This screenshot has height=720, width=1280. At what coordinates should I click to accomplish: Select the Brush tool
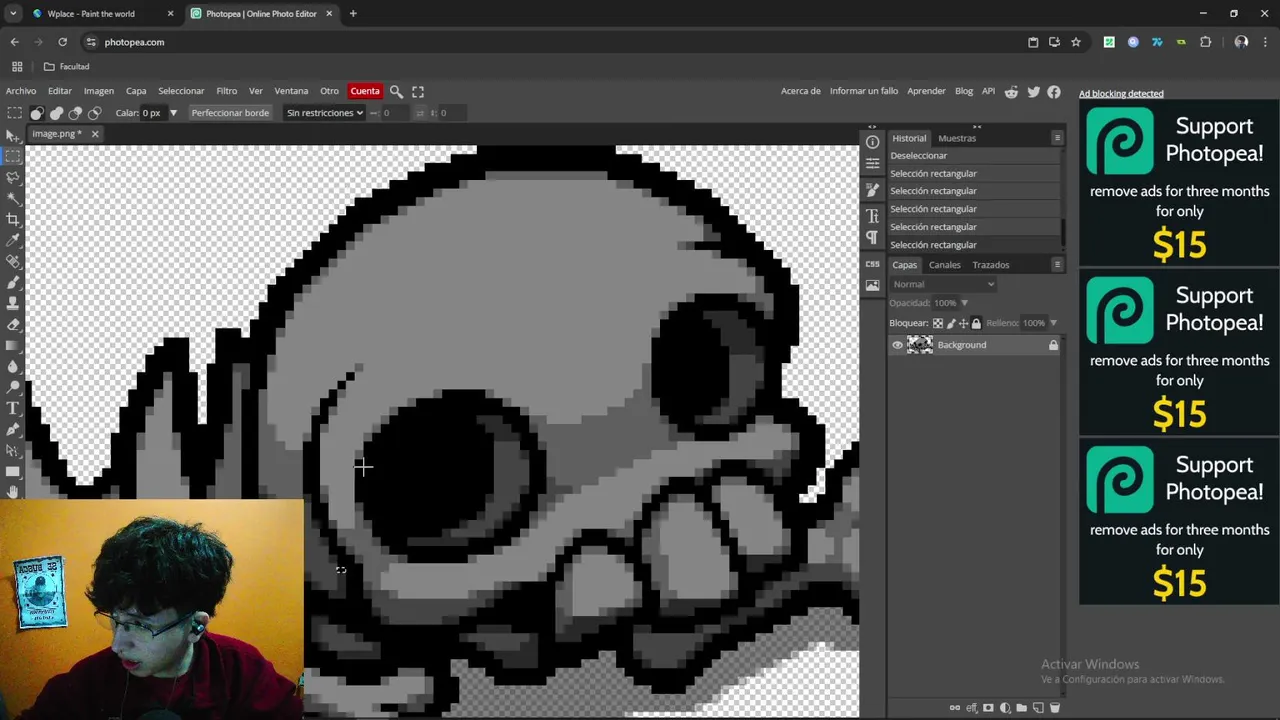coord(13,282)
